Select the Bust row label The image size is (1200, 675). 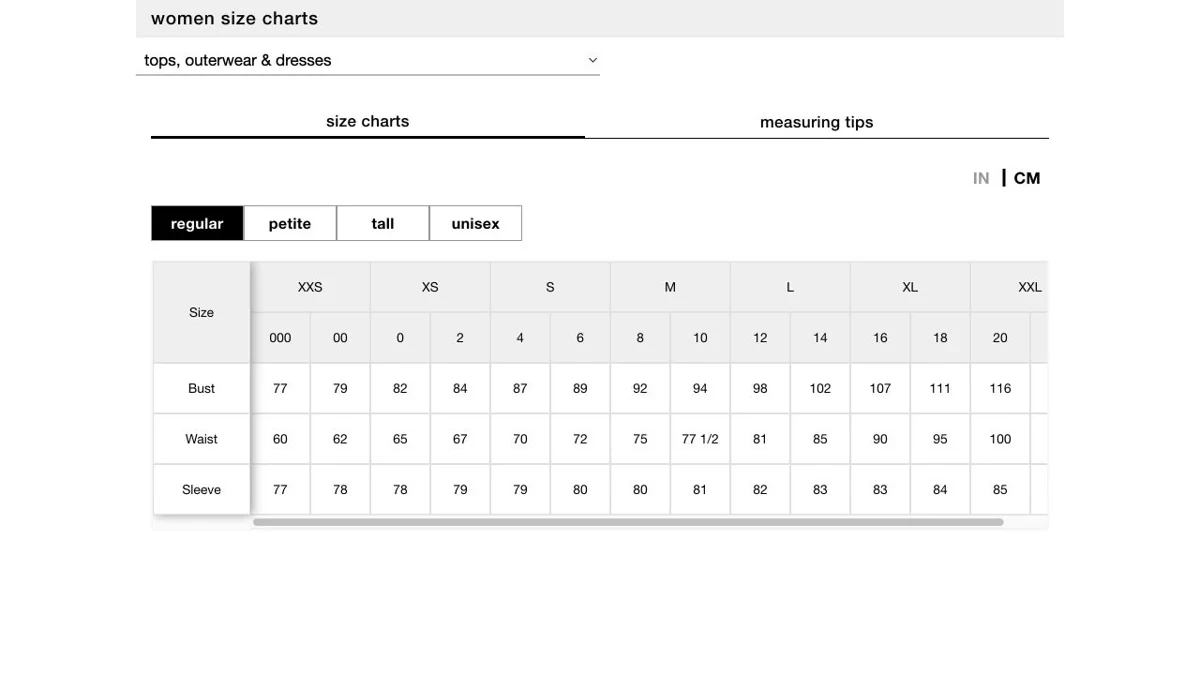[201, 388]
